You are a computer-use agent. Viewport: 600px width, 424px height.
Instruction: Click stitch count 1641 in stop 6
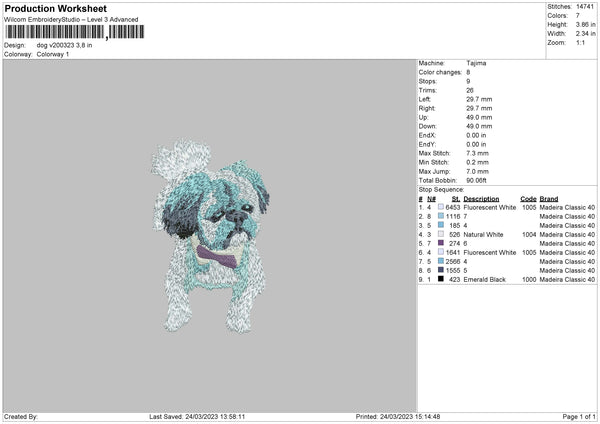pyautogui.click(x=453, y=253)
